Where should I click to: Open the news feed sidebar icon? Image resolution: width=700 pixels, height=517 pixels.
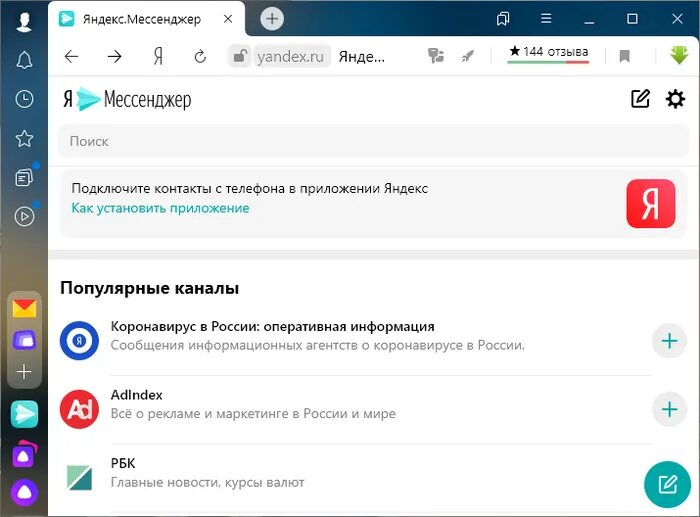point(24,177)
